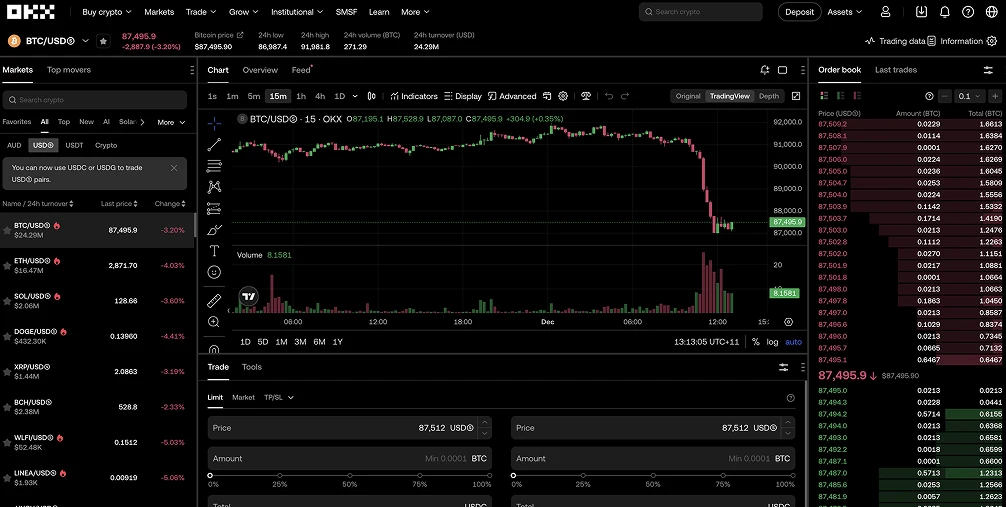Toggle auto scale on chart

pyautogui.click(x=794, y=342)
